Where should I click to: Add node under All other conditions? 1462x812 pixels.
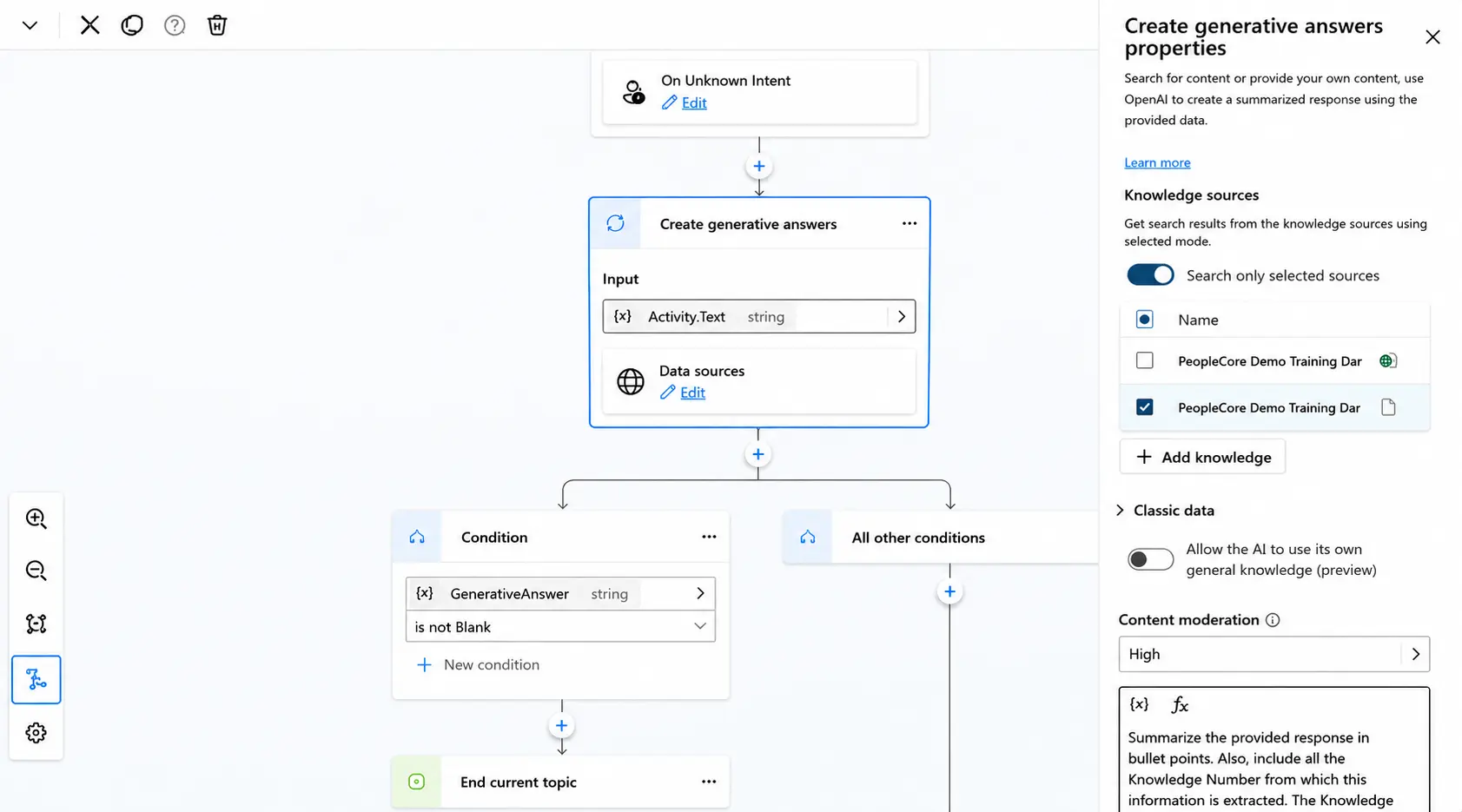(949, 591)
